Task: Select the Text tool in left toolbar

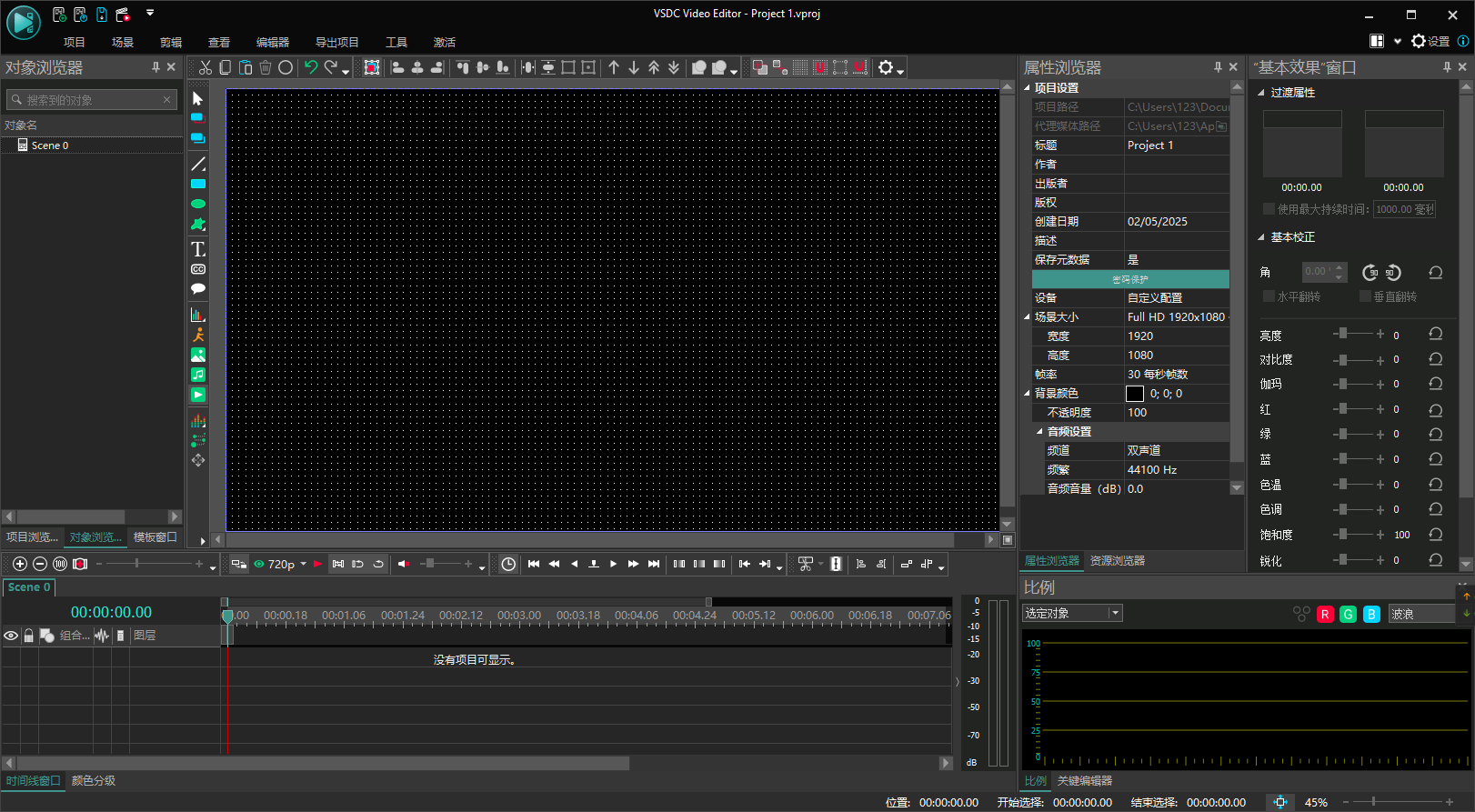Action: pos(198,249)
